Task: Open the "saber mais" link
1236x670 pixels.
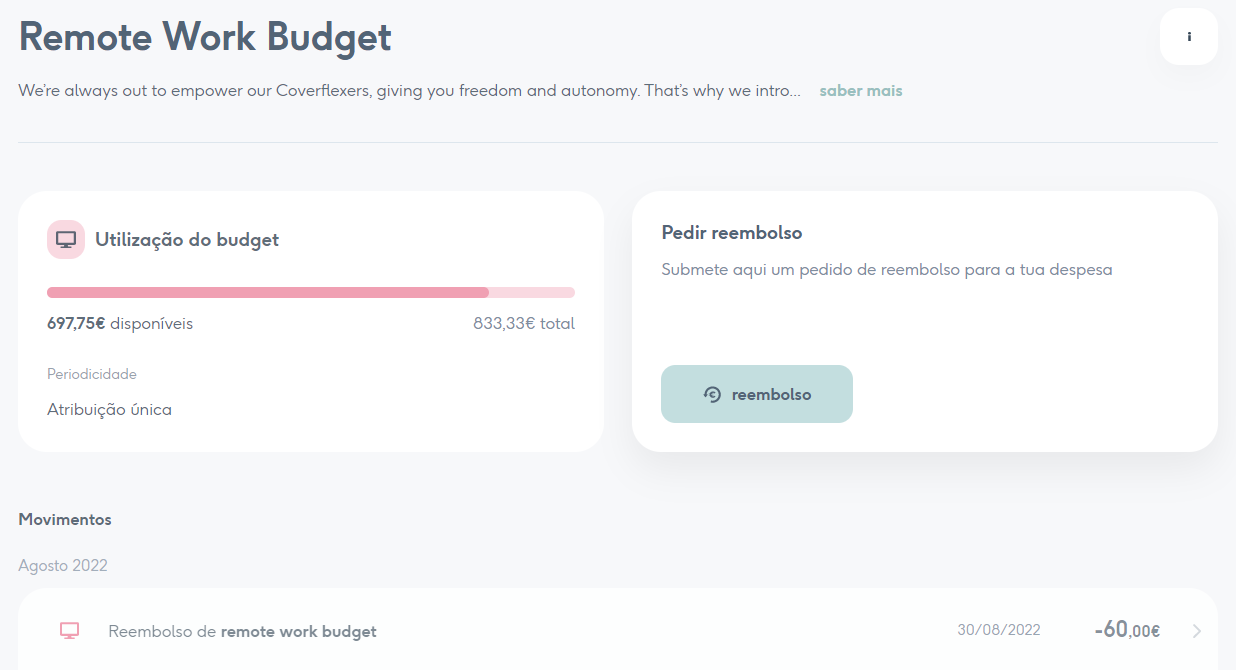Action: point(860,90)
